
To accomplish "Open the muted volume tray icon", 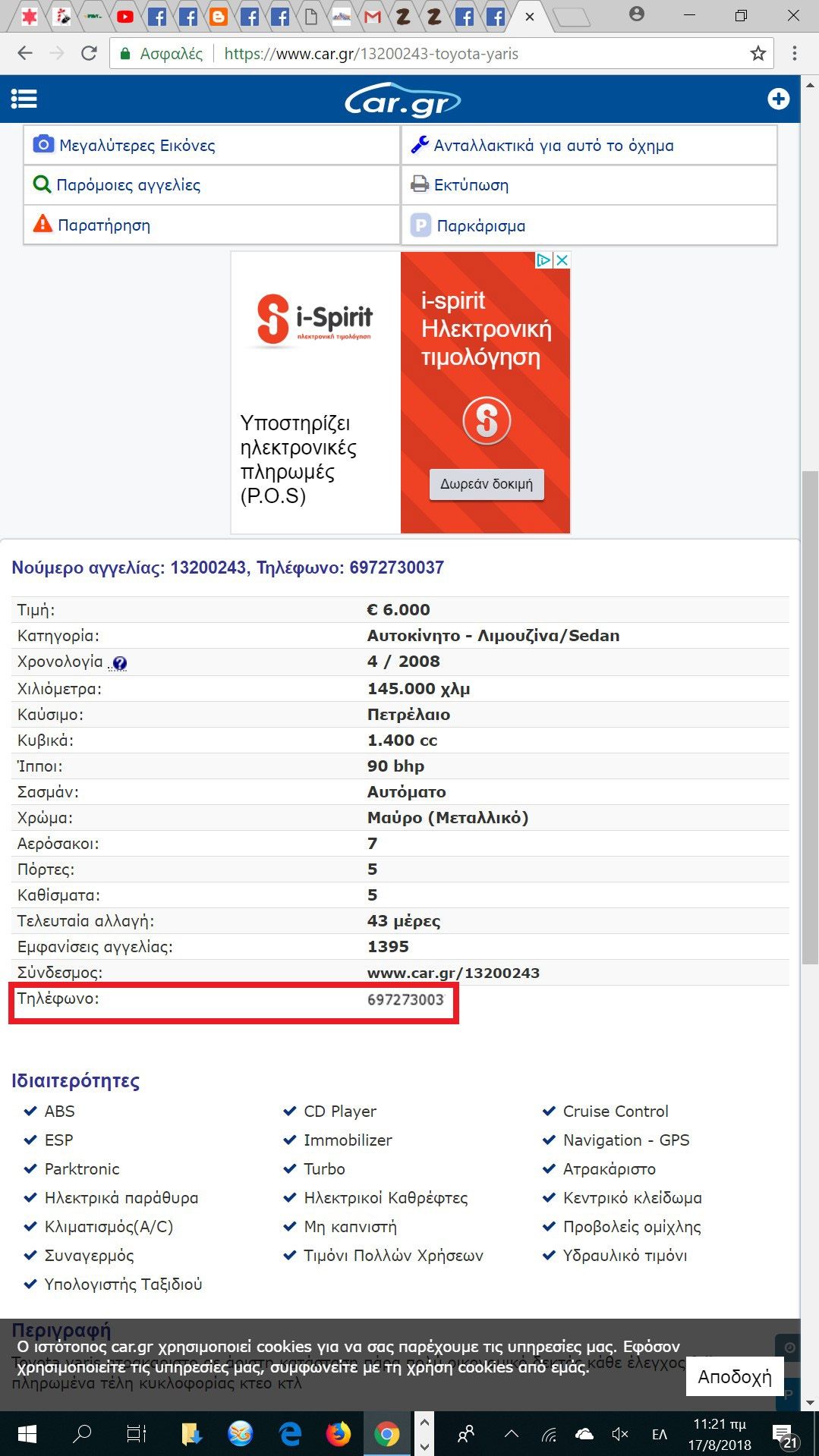I will pos(620,1434).
